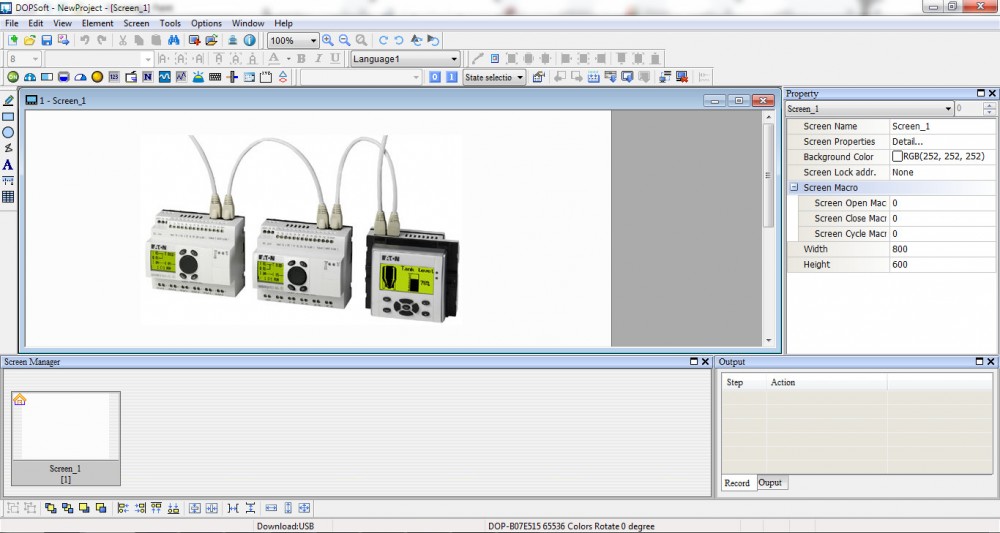Open the Language1 dropdown
Viewport: 1000px width, 533px height.
(x=454, y=59)
